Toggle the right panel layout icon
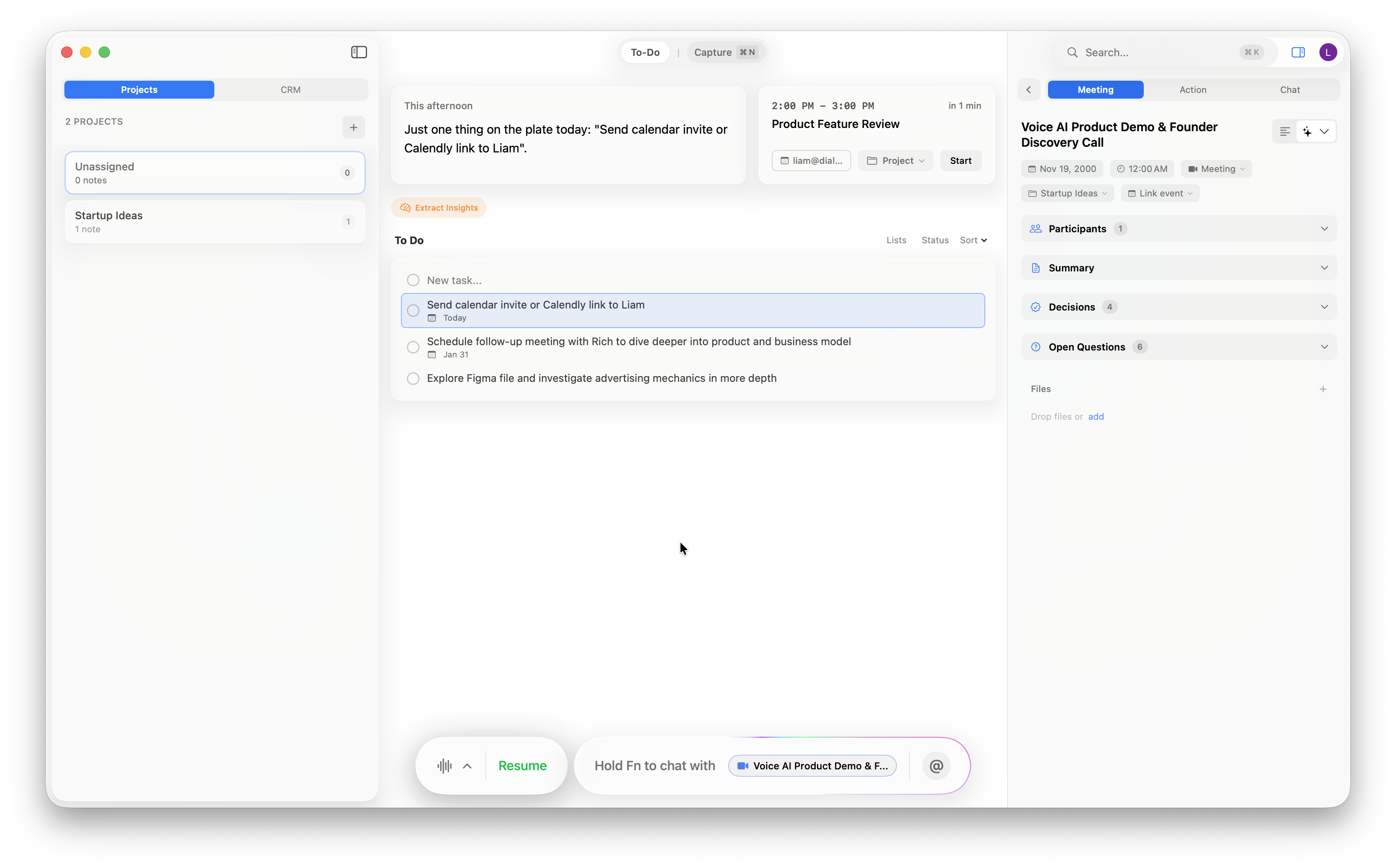Screen dimensions: 1396x868 1298,52
